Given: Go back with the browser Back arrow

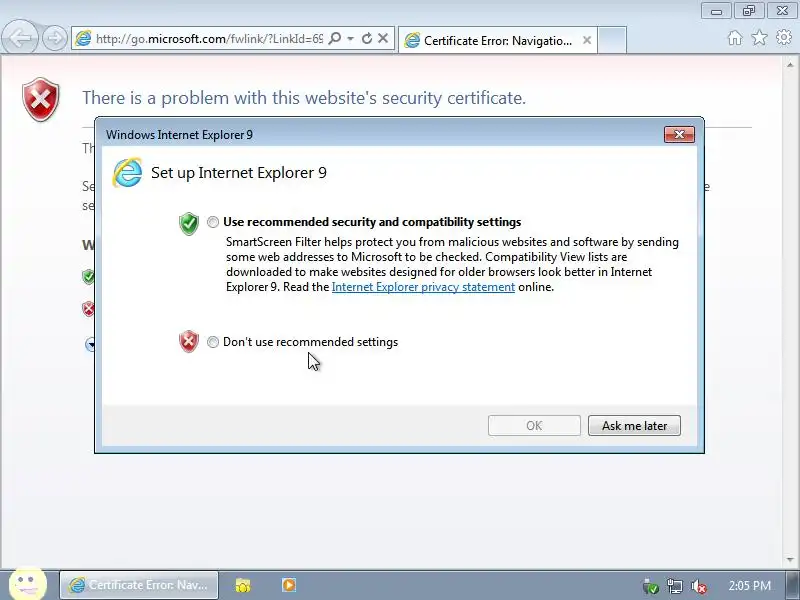Looking at the screenshot, I should [x=20, y=37].
